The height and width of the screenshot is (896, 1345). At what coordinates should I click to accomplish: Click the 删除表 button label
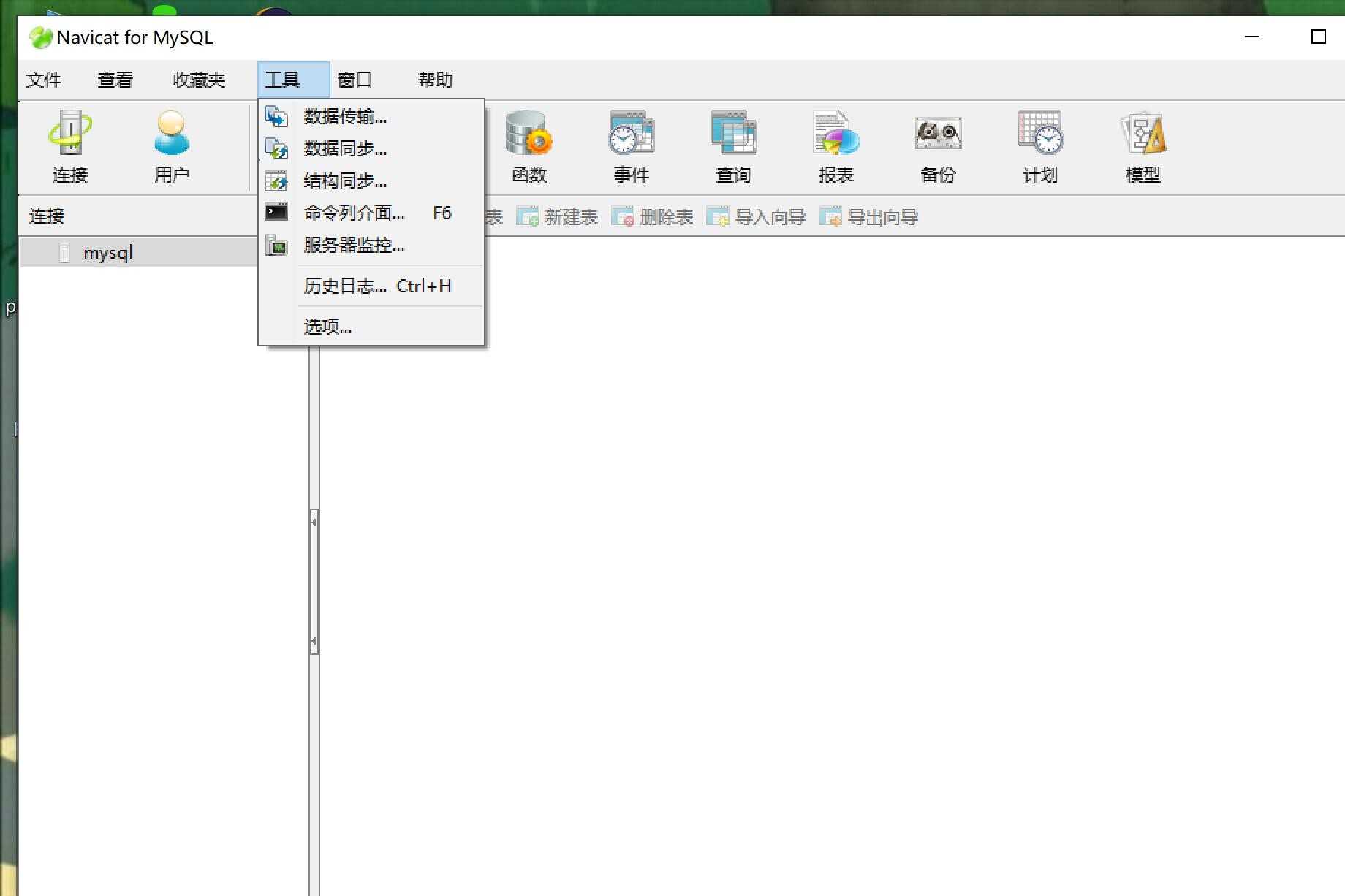pyautogui.click(x=667, y=217)
